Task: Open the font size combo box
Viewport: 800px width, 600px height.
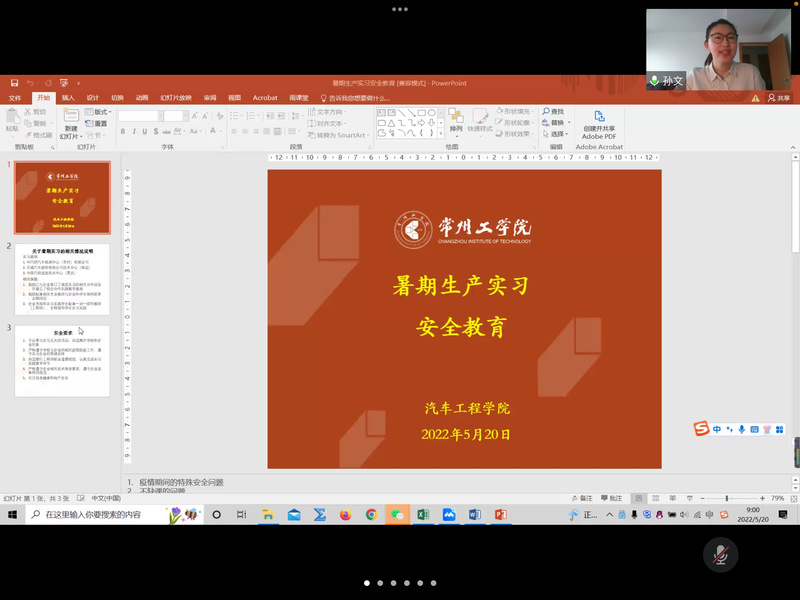Action: click(x=176, y=116)
